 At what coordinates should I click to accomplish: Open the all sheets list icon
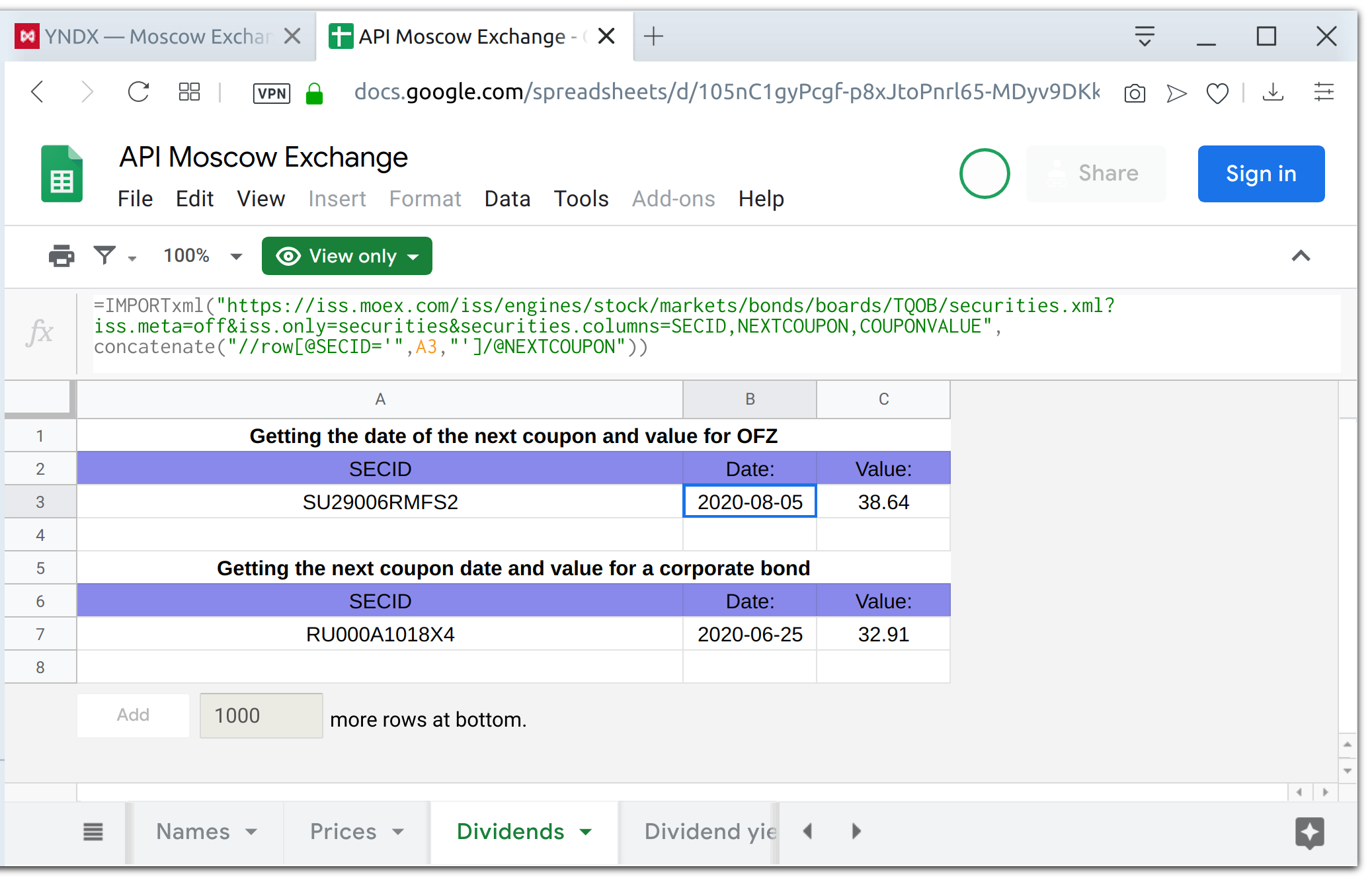[x=93, y=832]
